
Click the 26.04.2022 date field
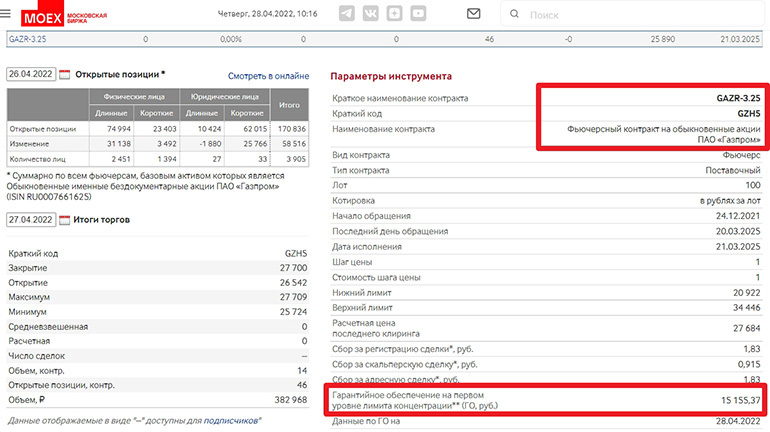click(x=31, y=74)
